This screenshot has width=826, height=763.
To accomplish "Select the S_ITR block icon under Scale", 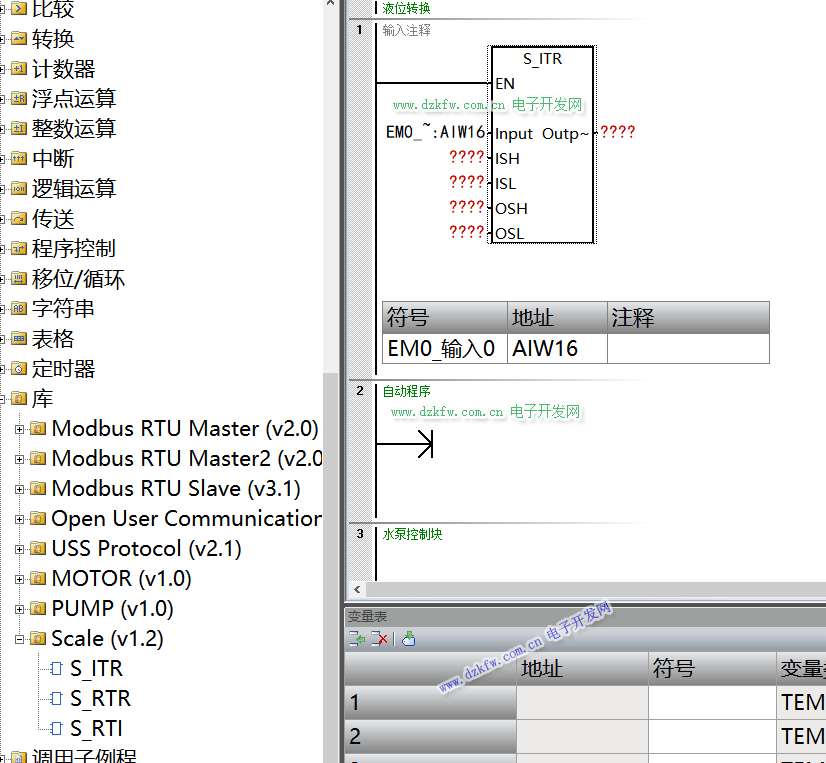I will click(57, 669).
